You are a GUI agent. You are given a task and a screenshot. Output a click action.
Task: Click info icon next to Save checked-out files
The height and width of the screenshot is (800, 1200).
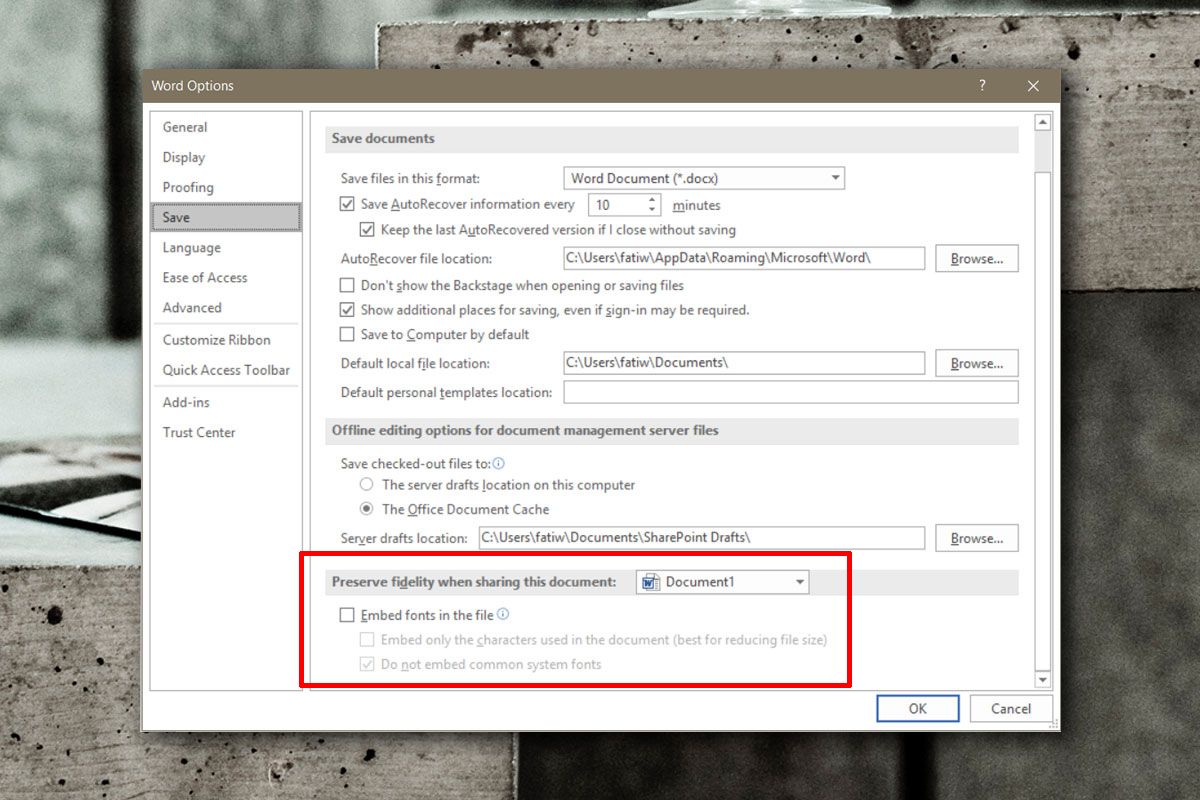click(x=498, y=464)
